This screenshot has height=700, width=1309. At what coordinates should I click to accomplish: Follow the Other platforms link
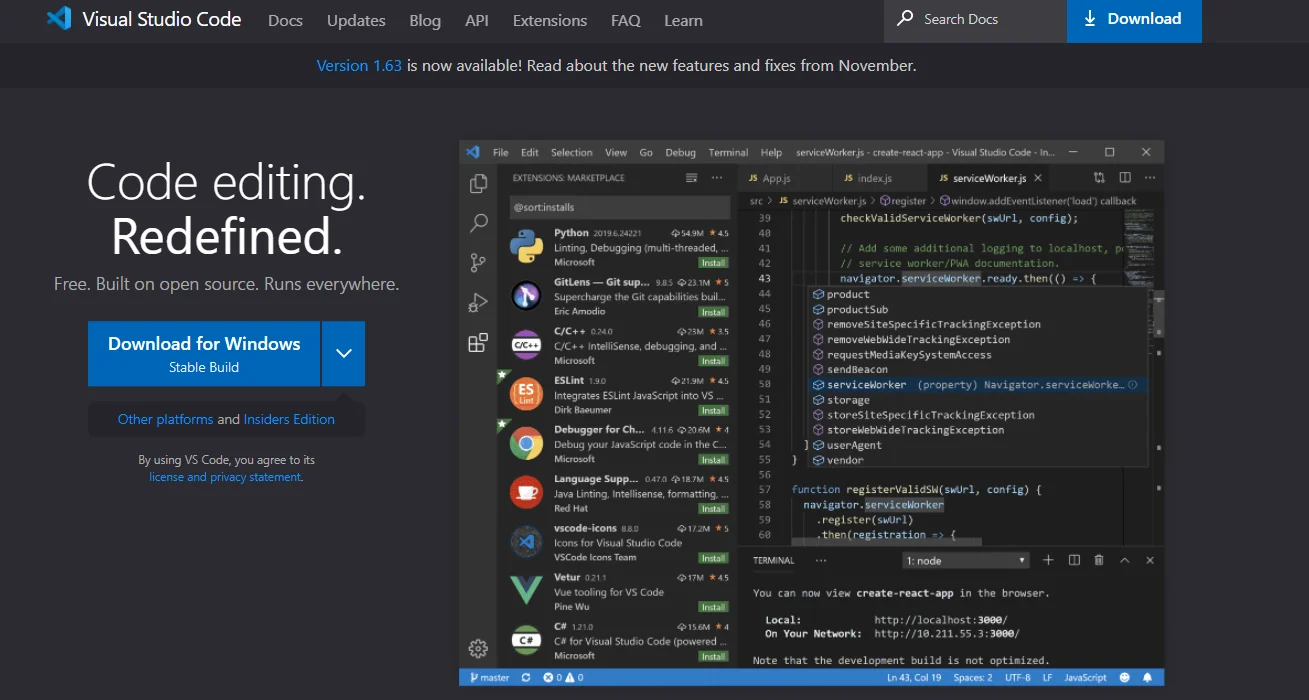pos(165,419)
